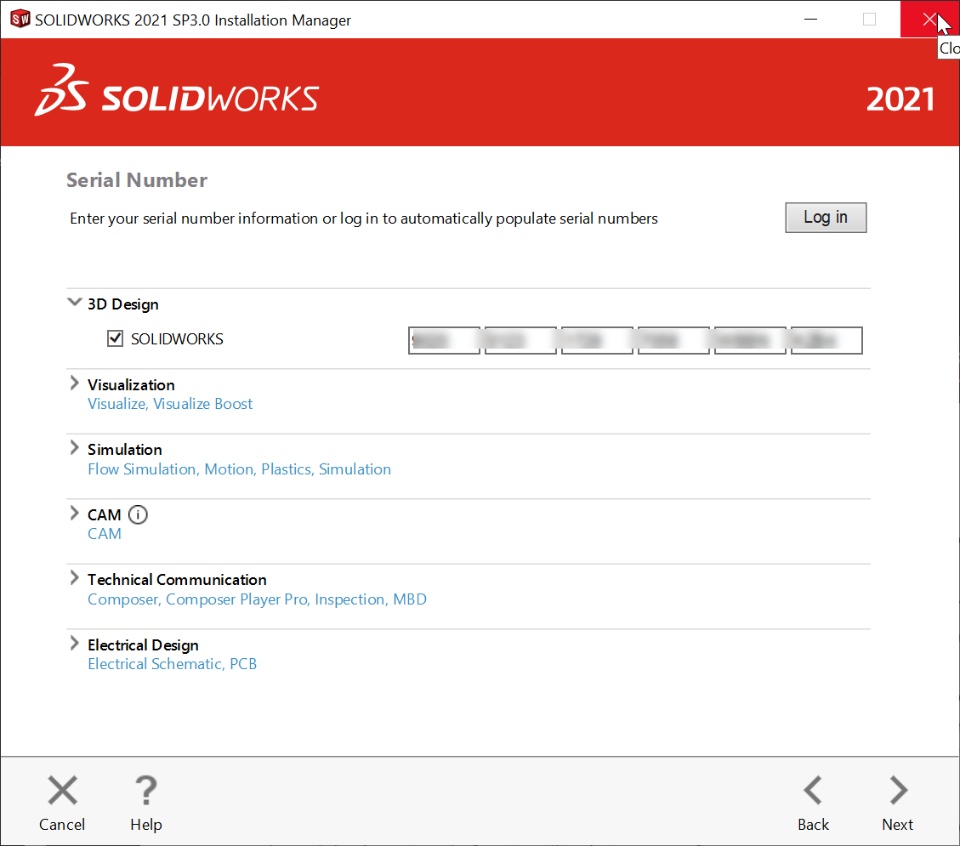
Task: Expand the Electrical Design section
Action: click(x=74, y=643)
